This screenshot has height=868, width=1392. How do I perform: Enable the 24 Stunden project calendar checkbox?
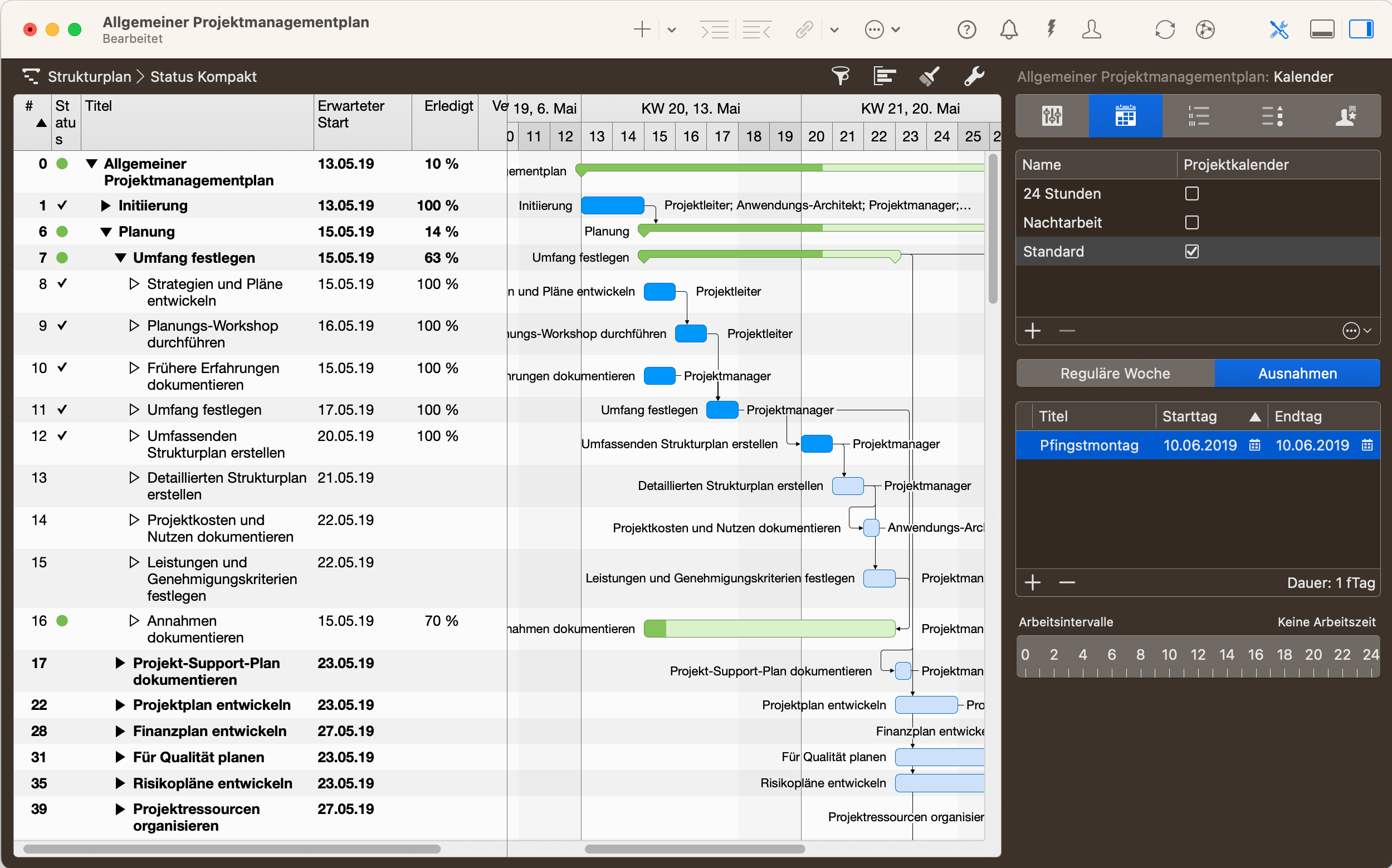coord(1192,193)
